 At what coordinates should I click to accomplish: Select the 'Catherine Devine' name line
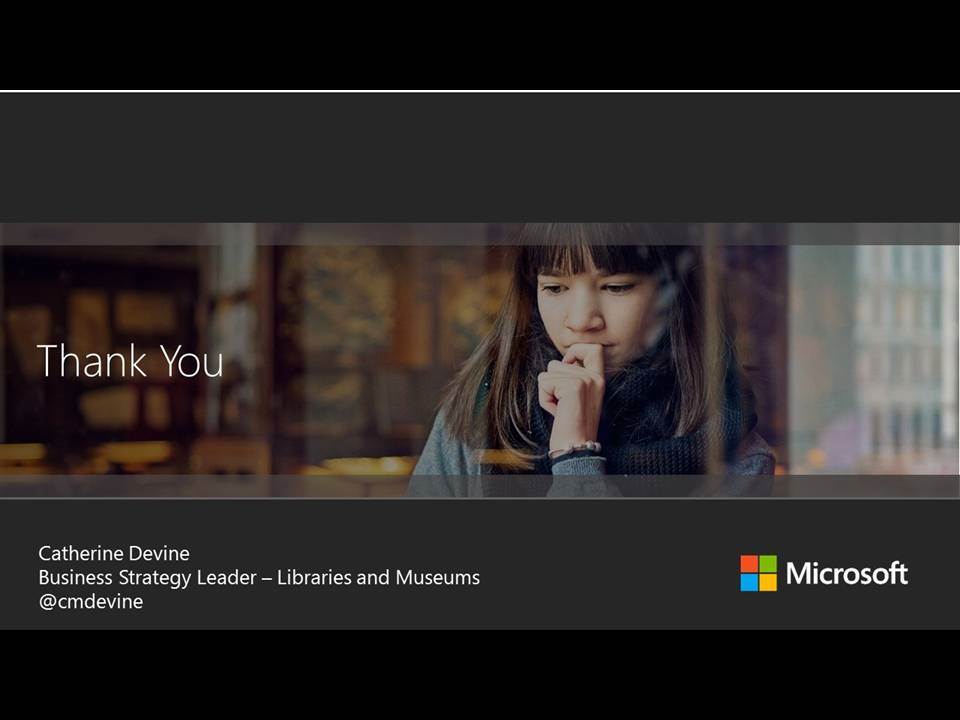(x=114, y=553)
